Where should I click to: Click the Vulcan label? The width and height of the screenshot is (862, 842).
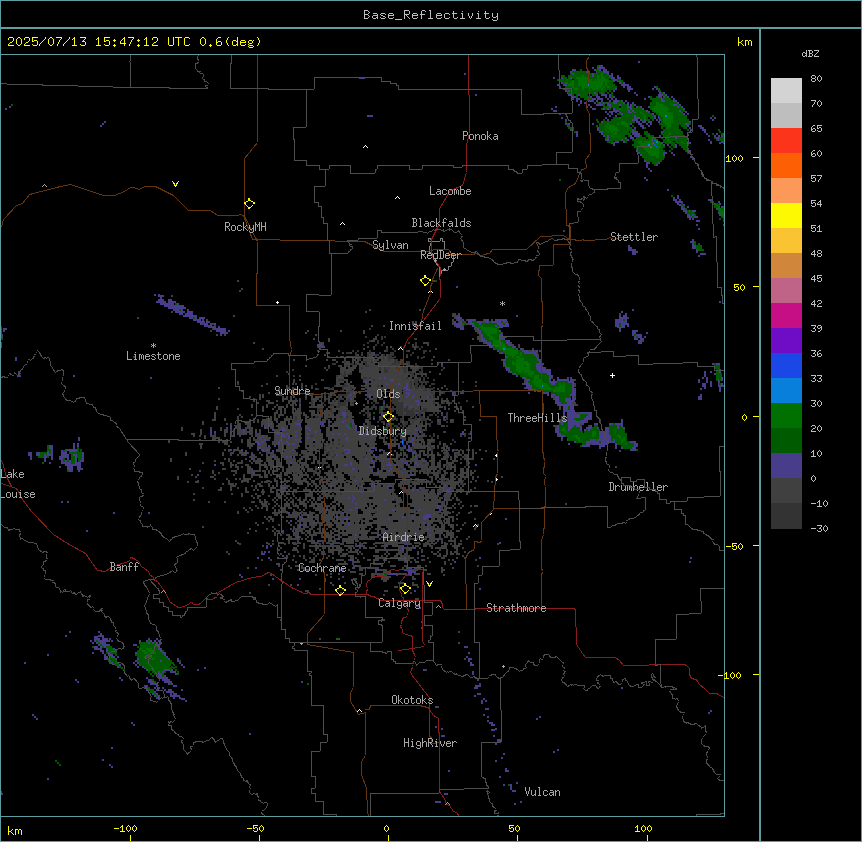pos(543,792)
